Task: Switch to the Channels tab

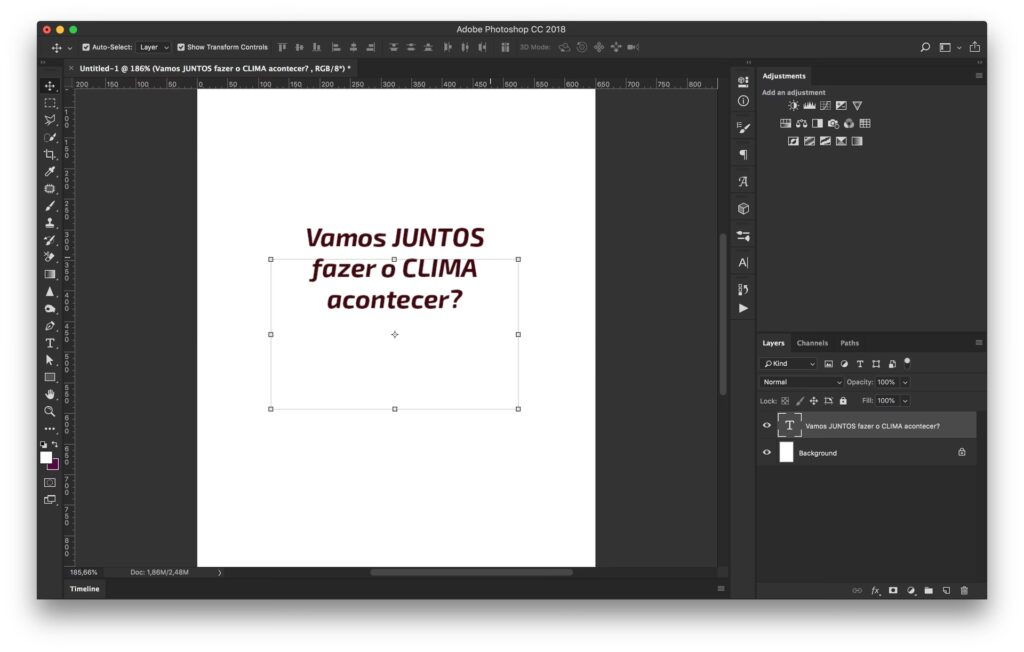Action: [812, 343]
